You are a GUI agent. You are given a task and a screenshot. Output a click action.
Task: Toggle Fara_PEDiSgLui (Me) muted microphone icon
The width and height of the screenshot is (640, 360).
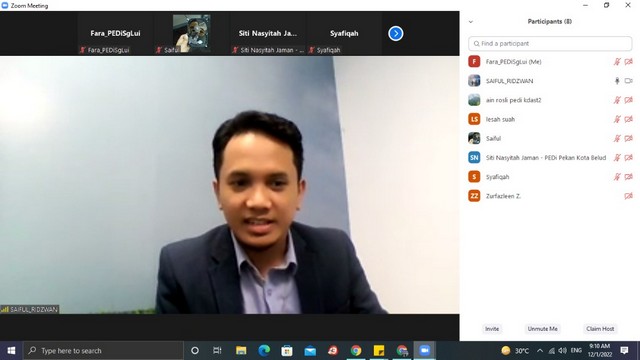[617, 62]
